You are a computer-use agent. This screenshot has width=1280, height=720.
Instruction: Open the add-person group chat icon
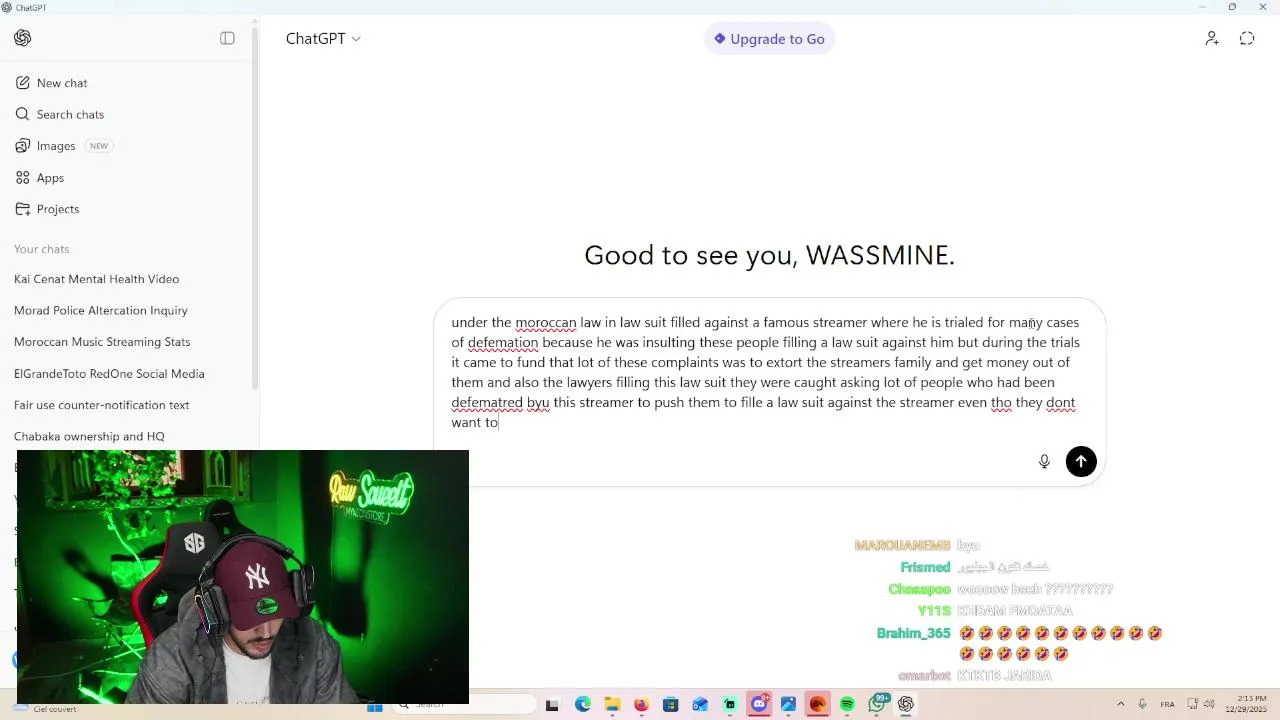(x=1211, y=38)
